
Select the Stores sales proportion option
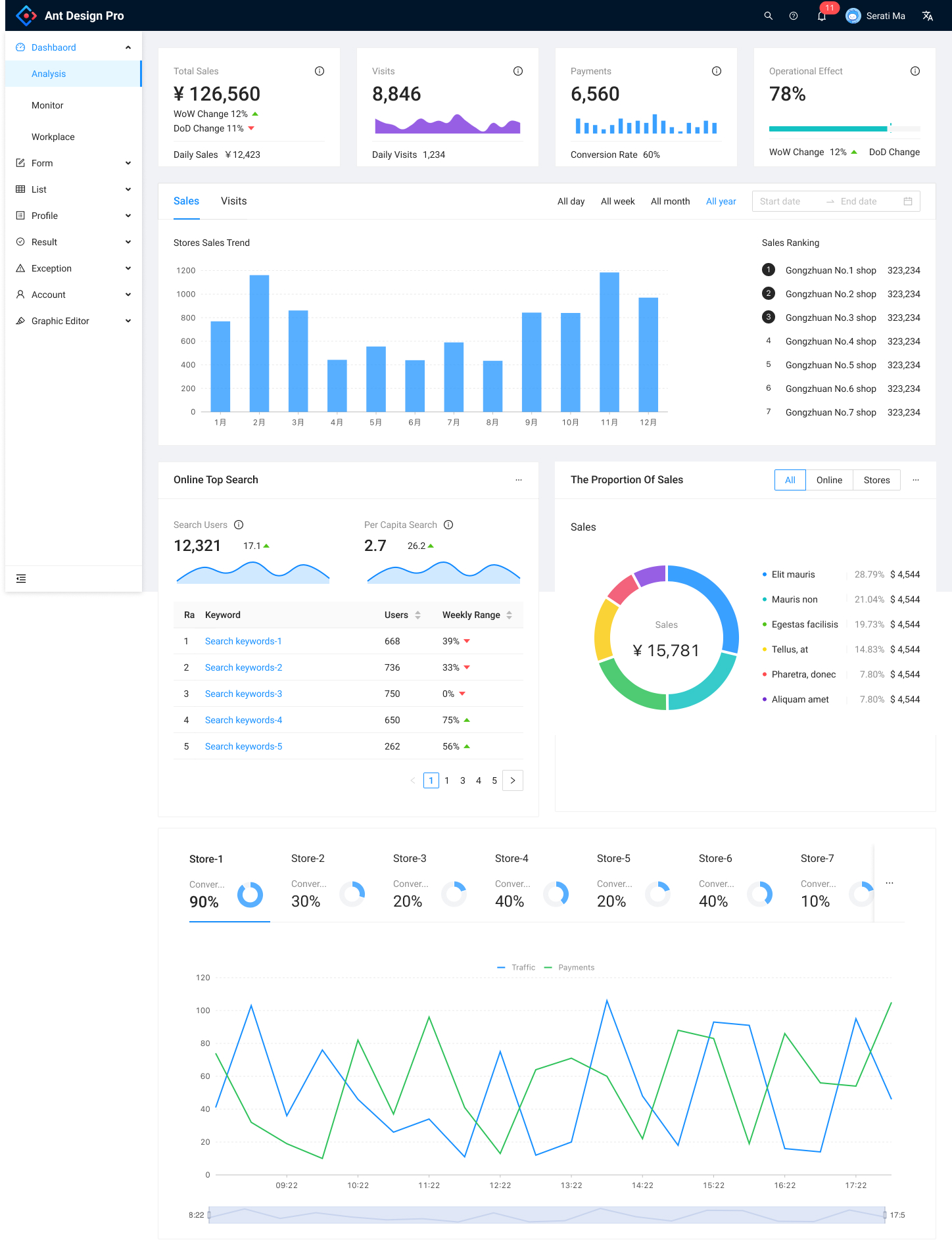(876, 480)
